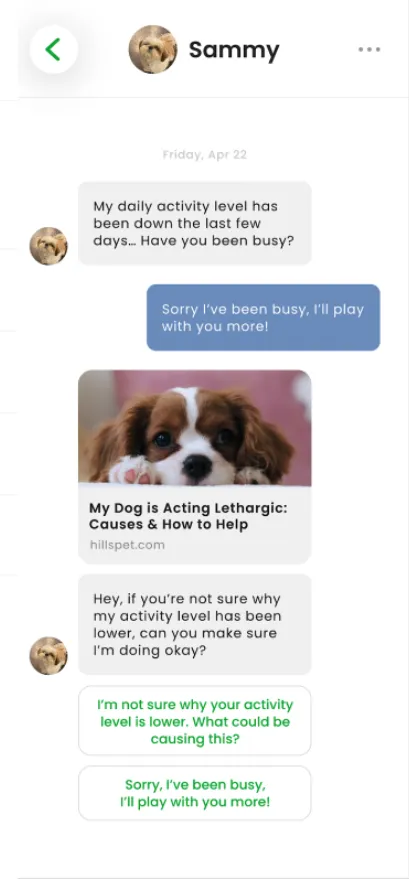
Task: Open the "My Dog is Acting Lethargic" article title
Action: (x=188, y=516)
